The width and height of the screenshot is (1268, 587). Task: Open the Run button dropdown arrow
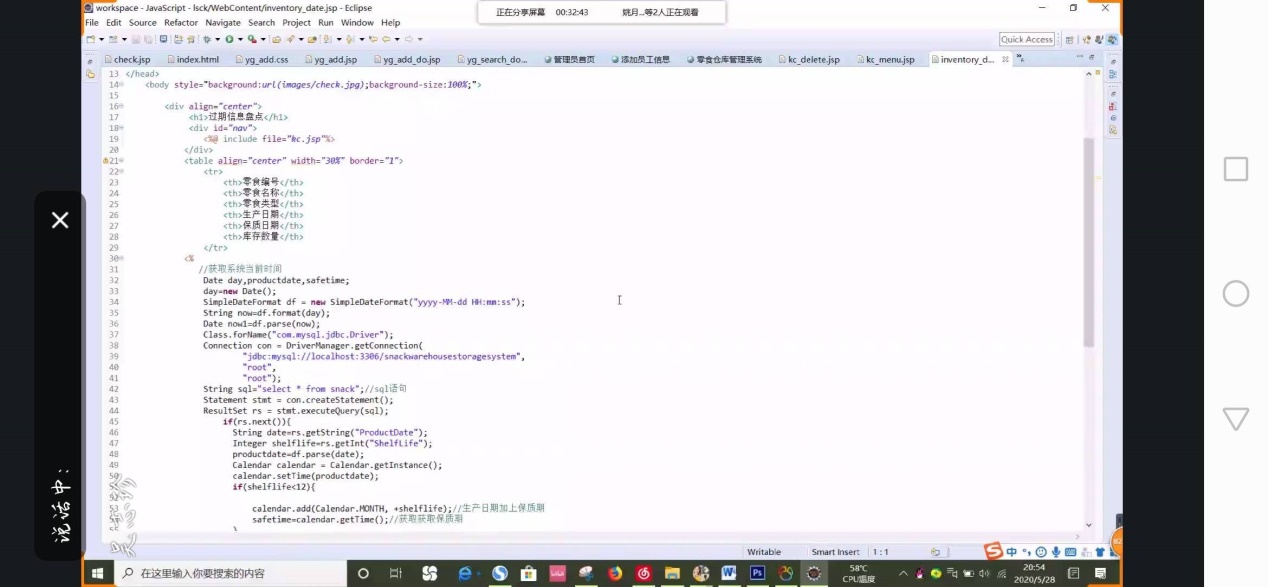tap(239, 39)
